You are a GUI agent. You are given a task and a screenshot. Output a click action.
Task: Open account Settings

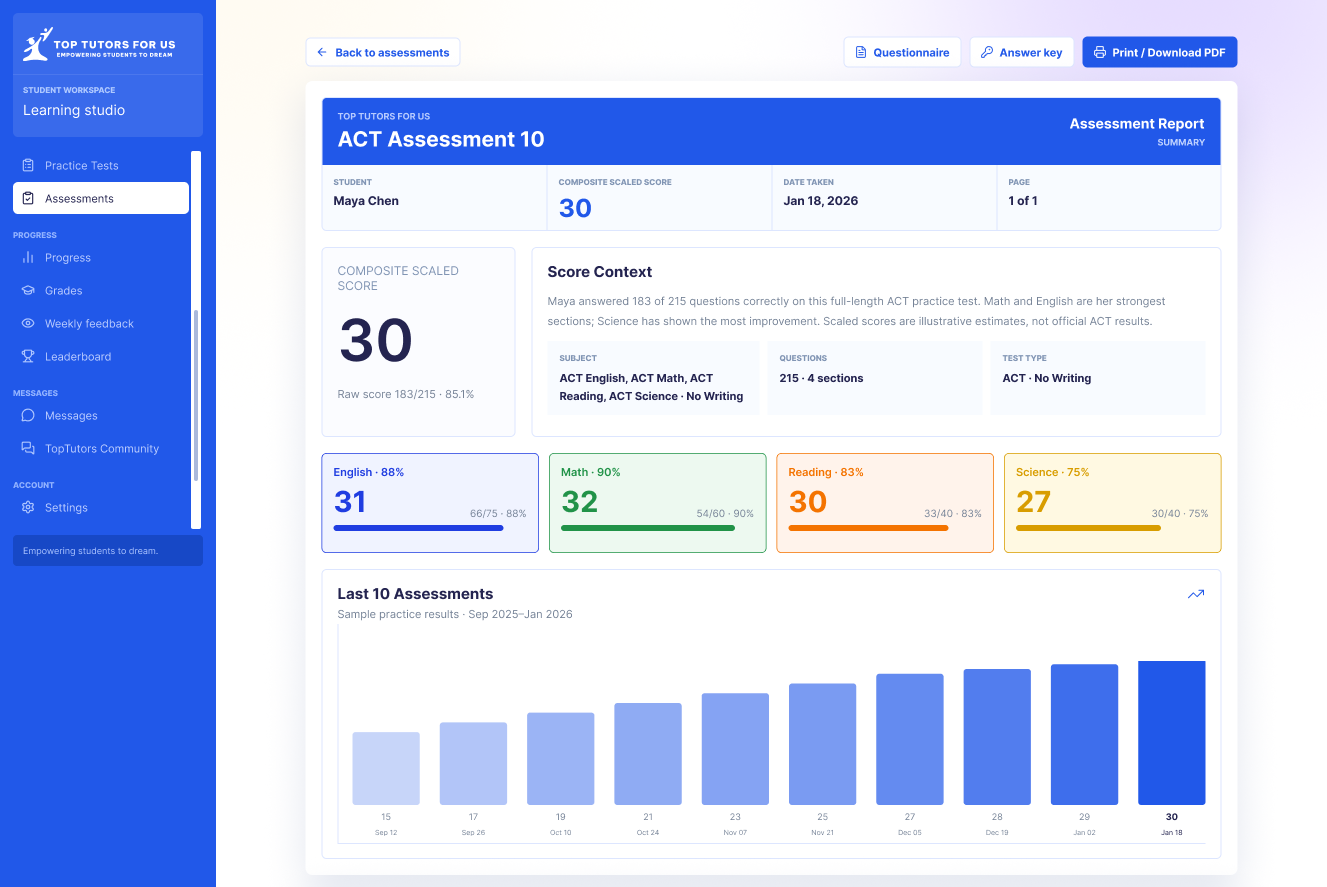pos(101,507)
